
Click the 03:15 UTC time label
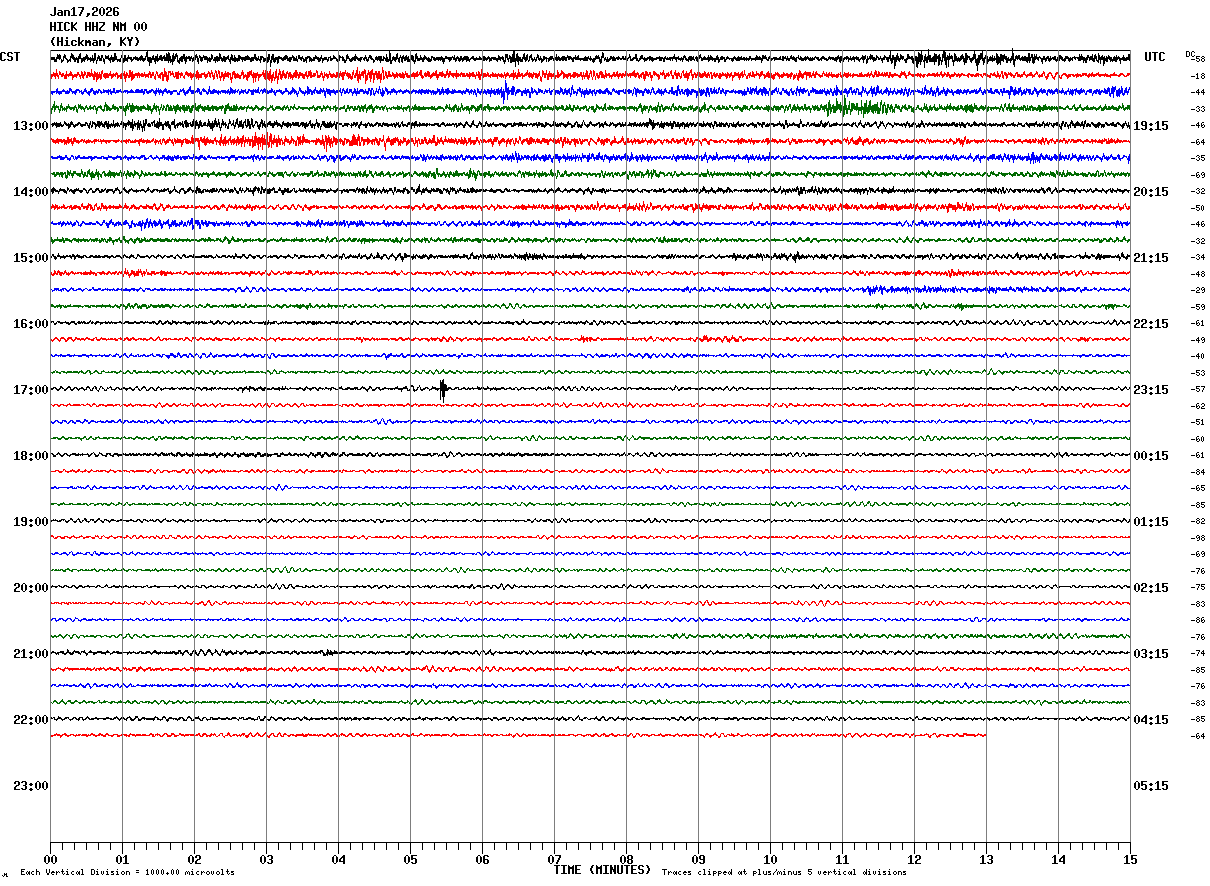pyautogui.click(x=1150, y=654)
